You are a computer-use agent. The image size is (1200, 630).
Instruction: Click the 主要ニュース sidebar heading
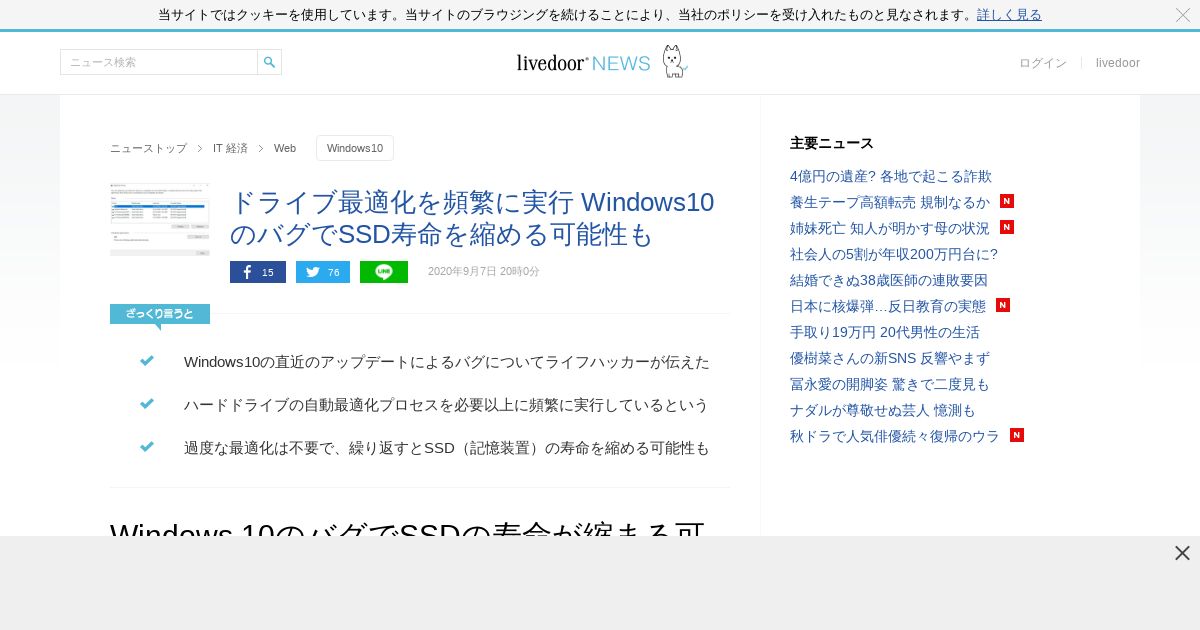[x=832, y=143]
